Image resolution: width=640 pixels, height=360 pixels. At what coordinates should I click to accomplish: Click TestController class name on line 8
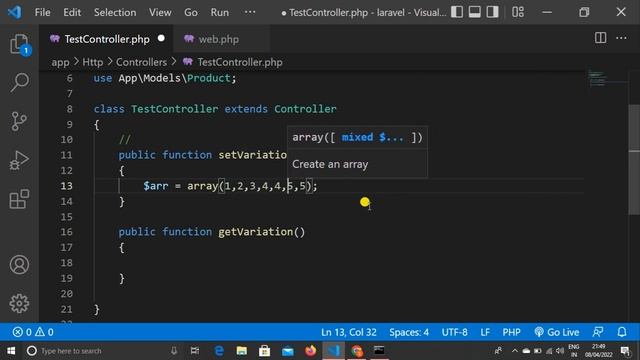click(x=174, y=109)
